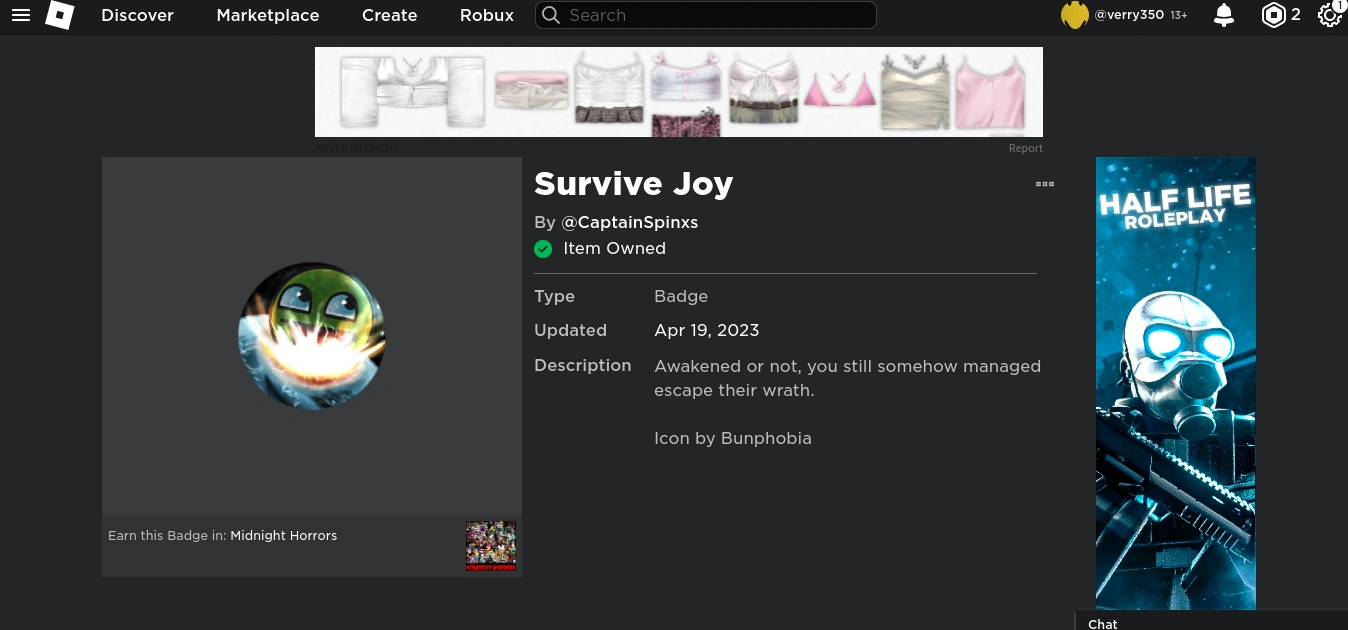
Task: Click the search magnifier icon
Action: tap(551, 15)
